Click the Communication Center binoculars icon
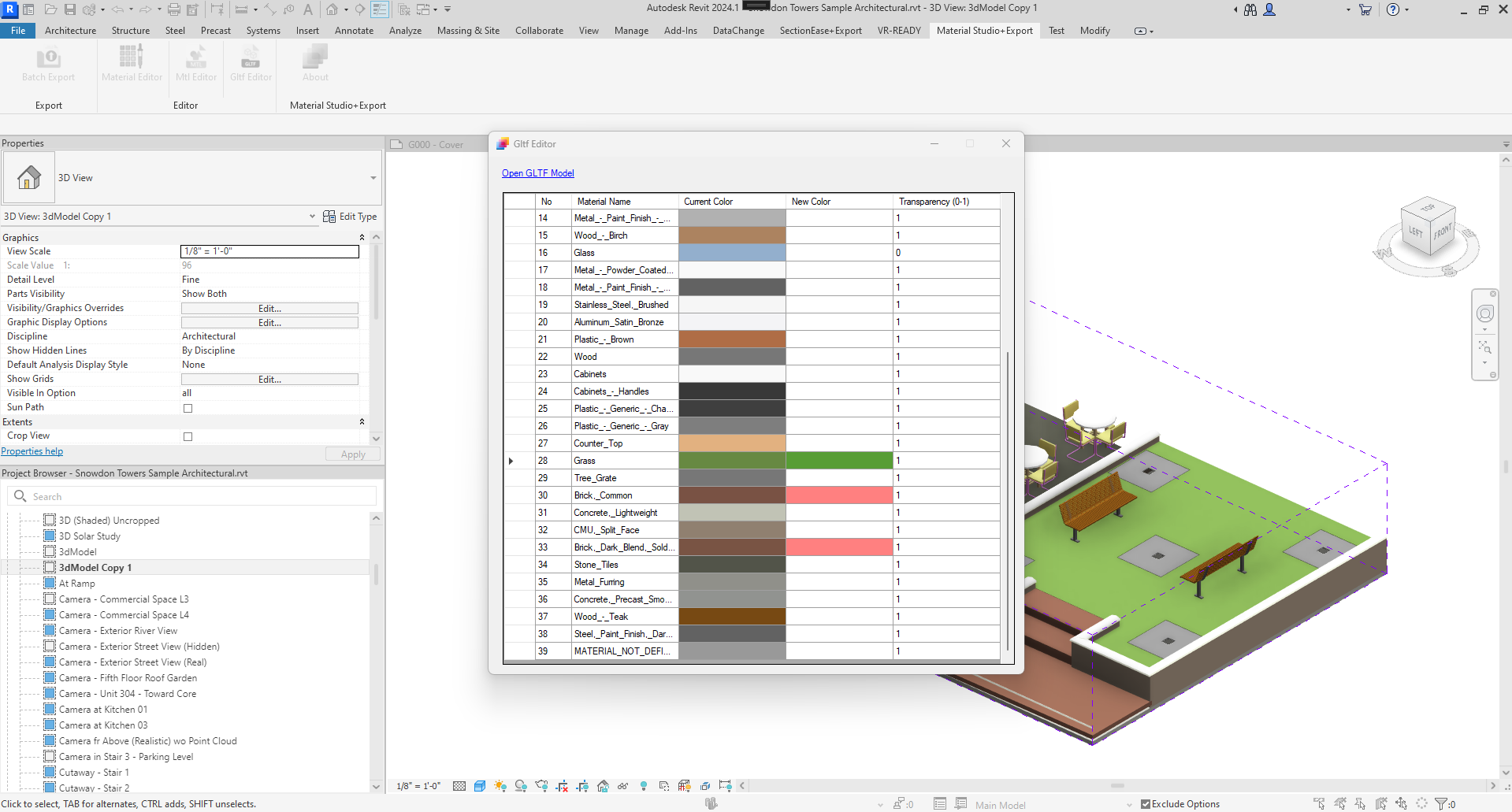This screenshot has width=1512, height=812. 1250,9
